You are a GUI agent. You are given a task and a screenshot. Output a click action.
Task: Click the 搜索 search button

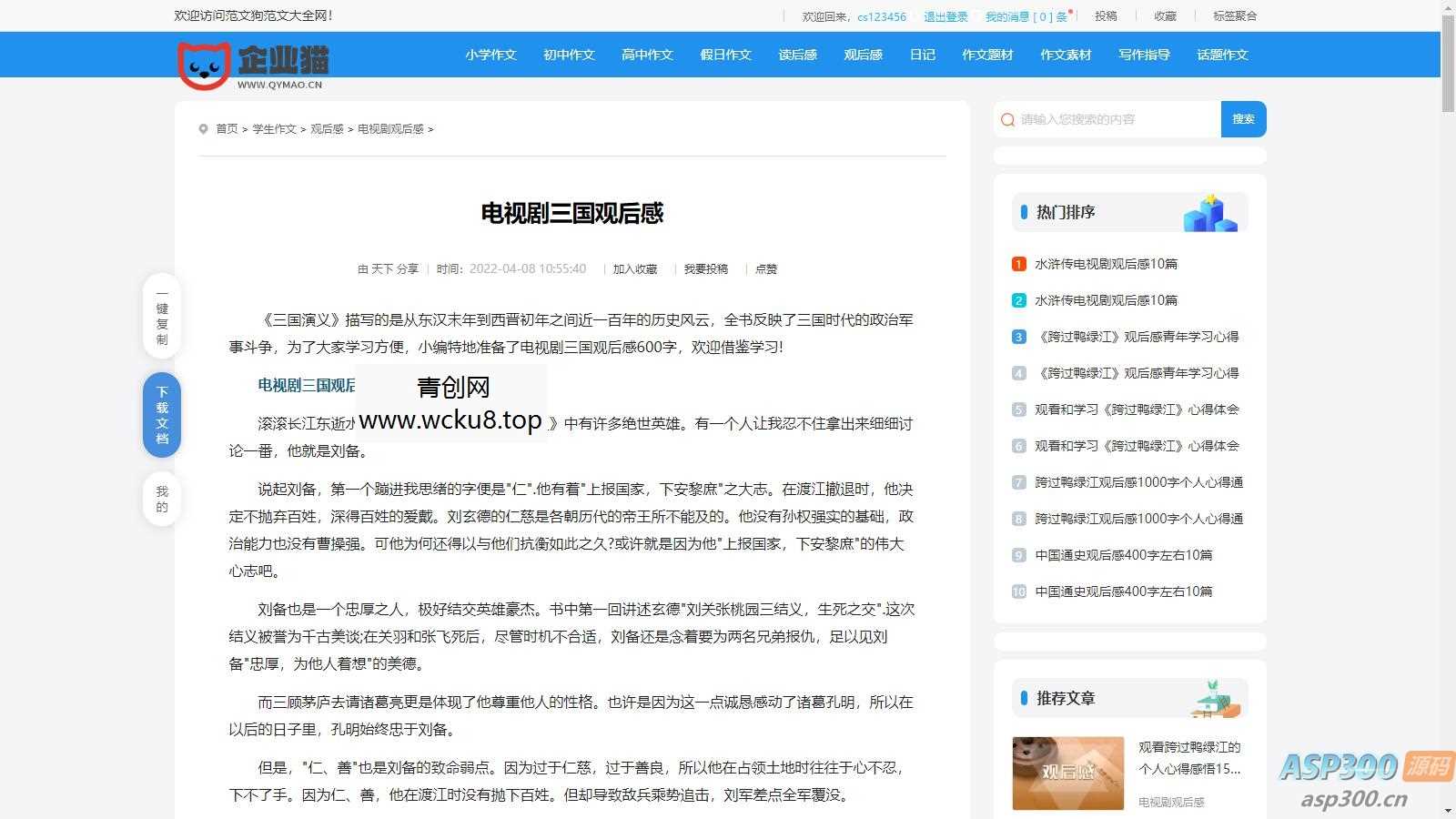1243,119
